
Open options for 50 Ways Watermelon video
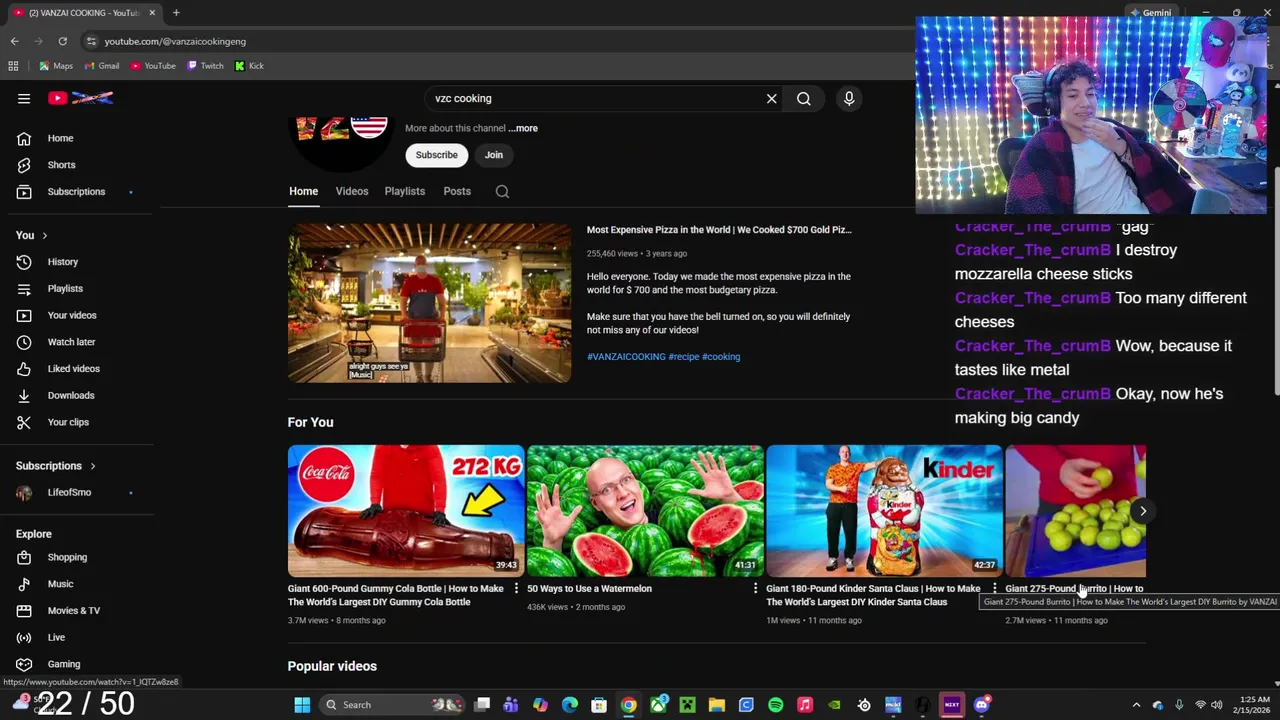[755, 589]
